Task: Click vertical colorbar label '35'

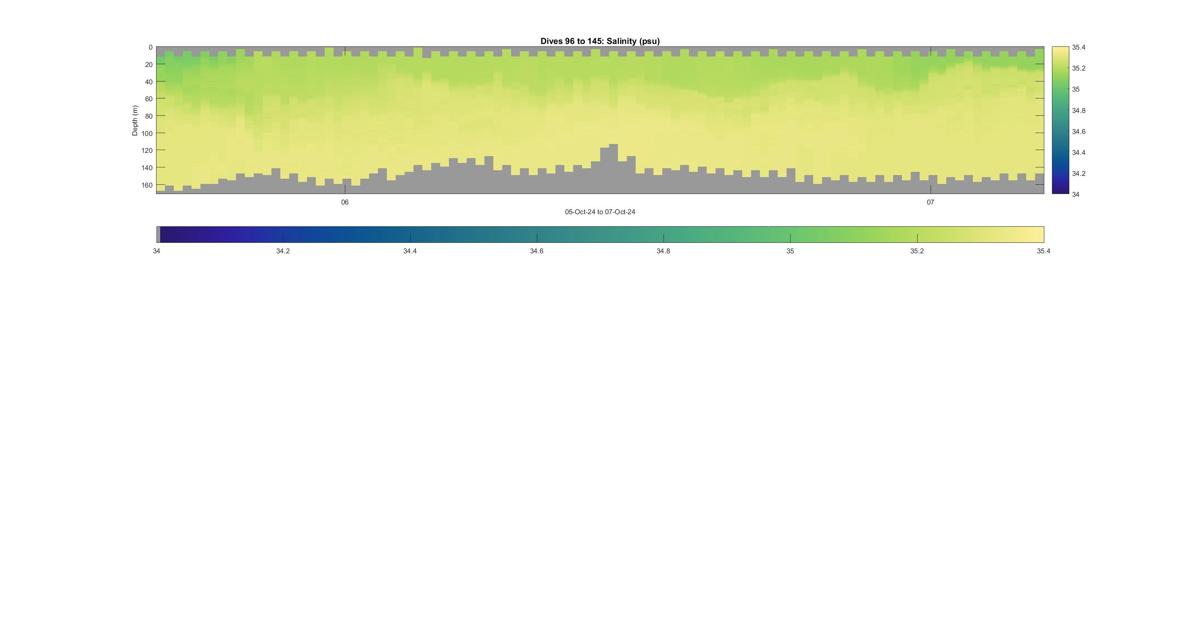Action: click(1076, 89)
